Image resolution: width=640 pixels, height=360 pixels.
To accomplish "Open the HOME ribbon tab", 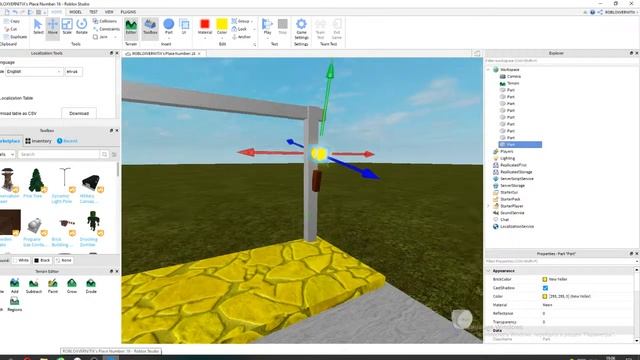I will click(x=56, y=12).
